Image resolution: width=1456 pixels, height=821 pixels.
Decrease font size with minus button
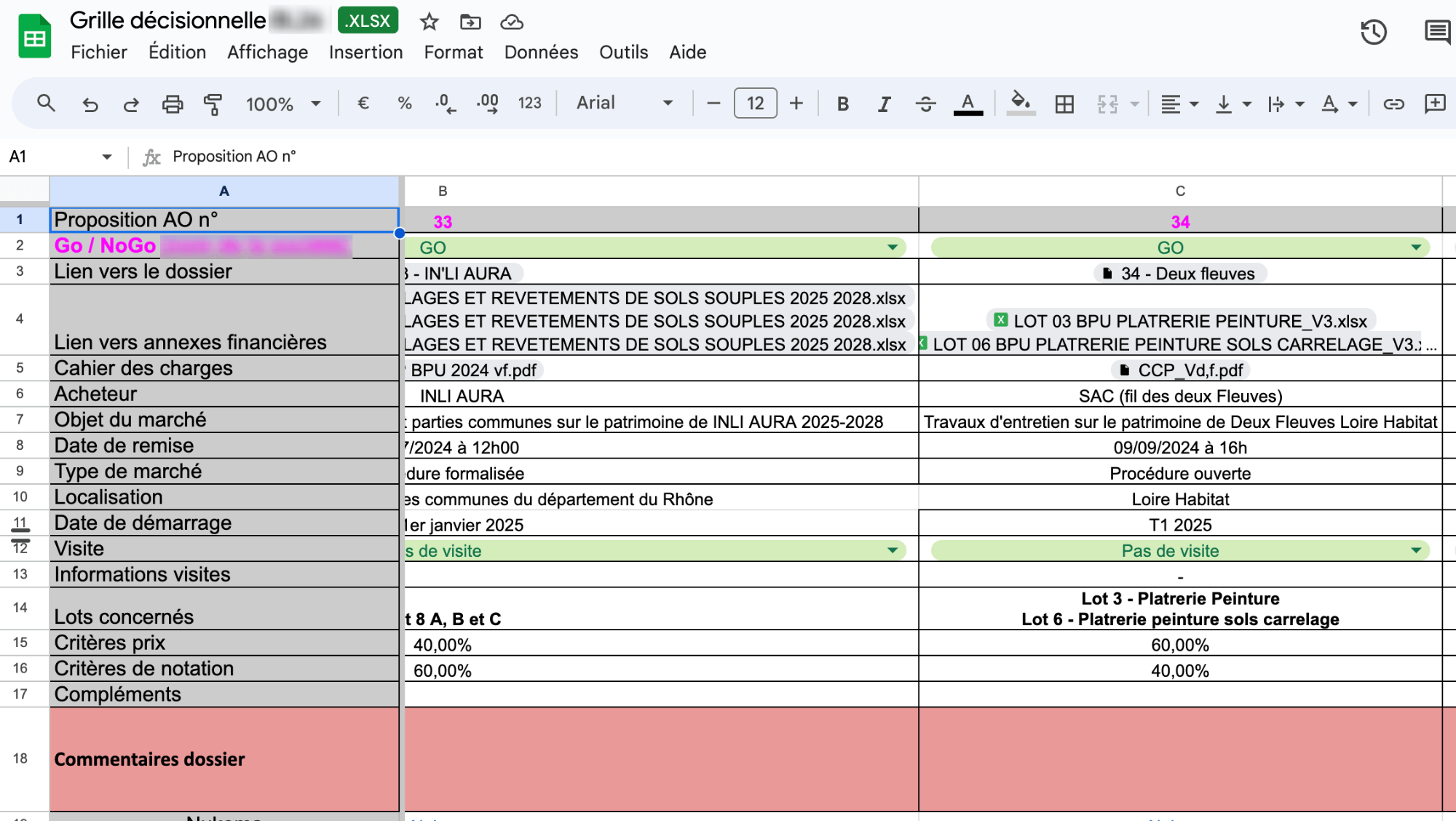click(713, 103)
